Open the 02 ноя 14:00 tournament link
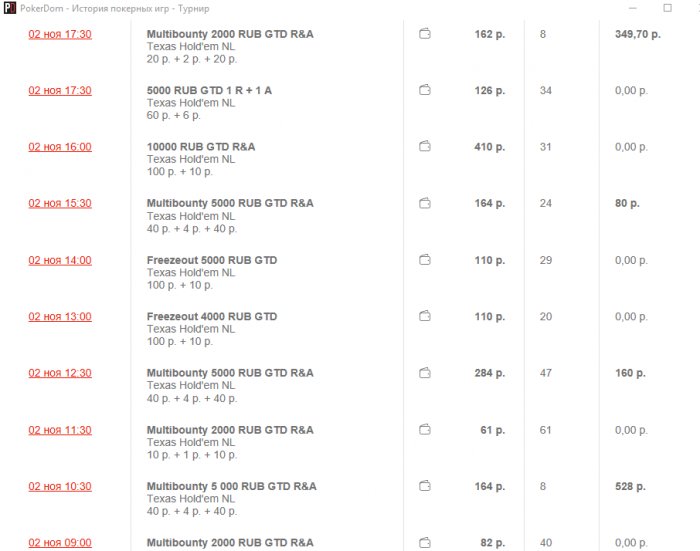Screen dimensions: 700x551 tap(60, 260)
